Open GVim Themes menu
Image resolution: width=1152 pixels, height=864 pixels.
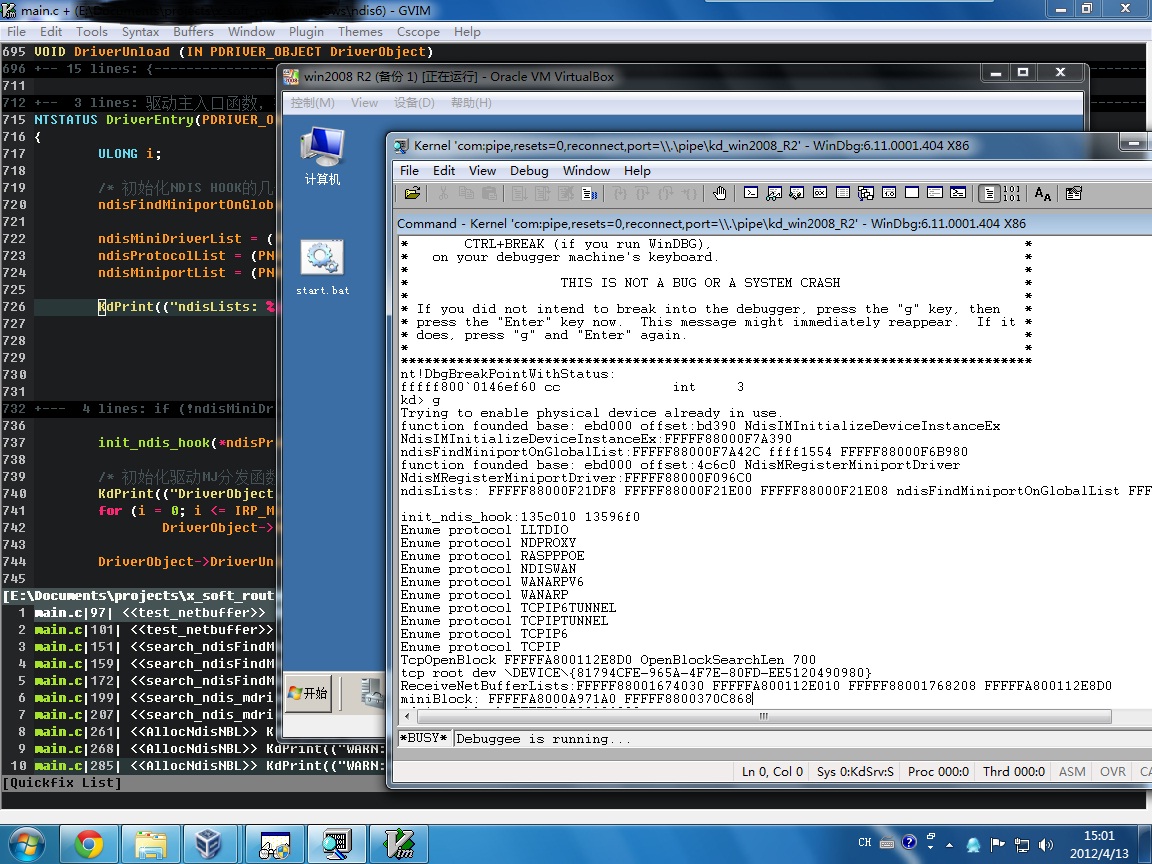[360, 32]
